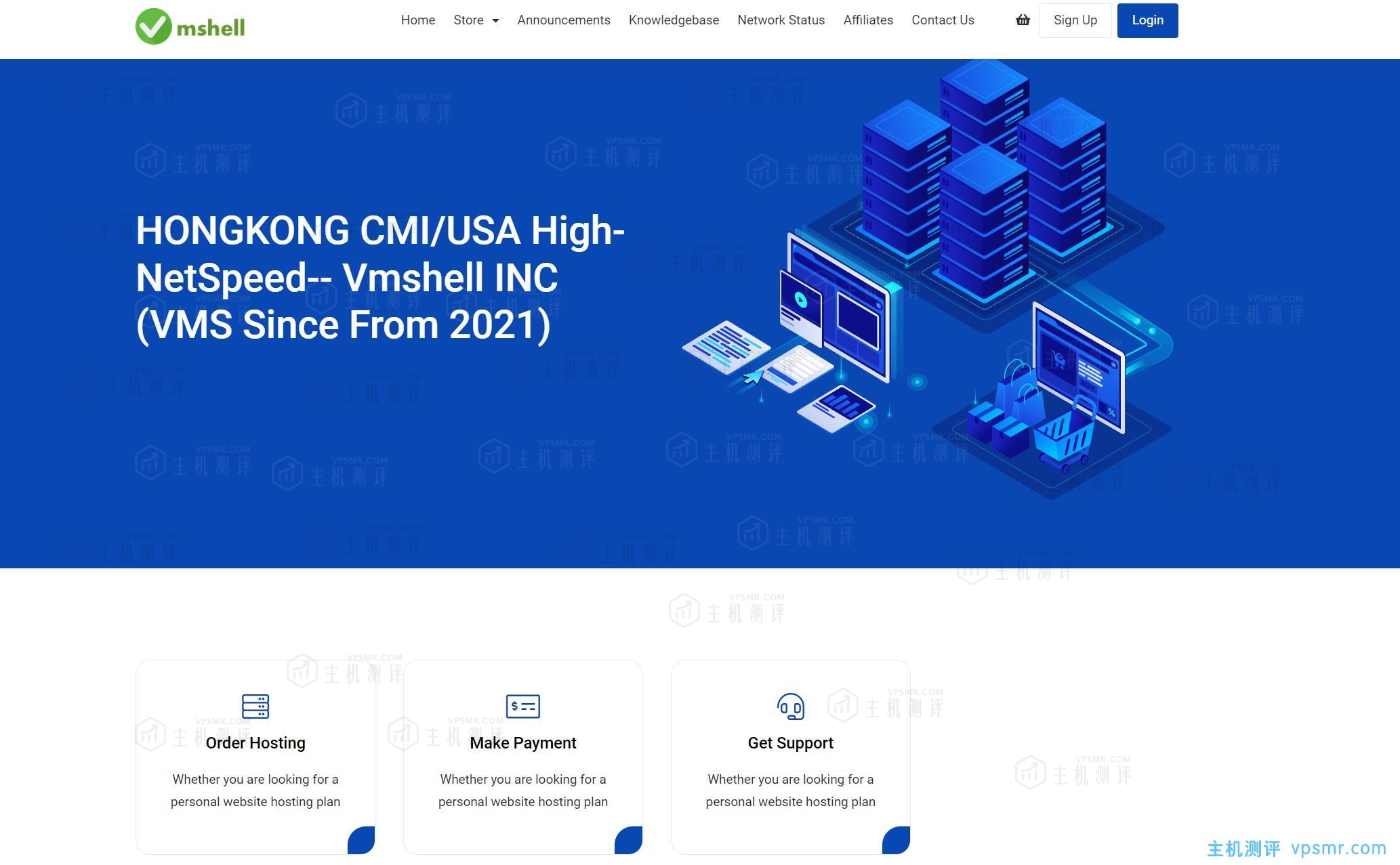1400x865 pixels.
Task: Click the shopping cart icon
Action: [1022, 20]
